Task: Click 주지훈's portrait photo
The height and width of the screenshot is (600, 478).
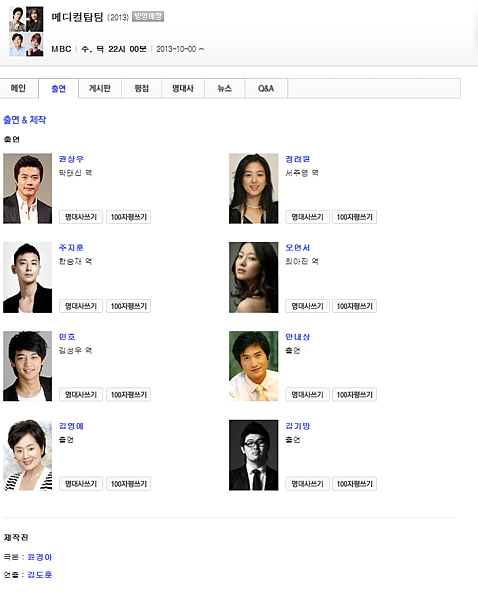Action: [x=28, y=277]
